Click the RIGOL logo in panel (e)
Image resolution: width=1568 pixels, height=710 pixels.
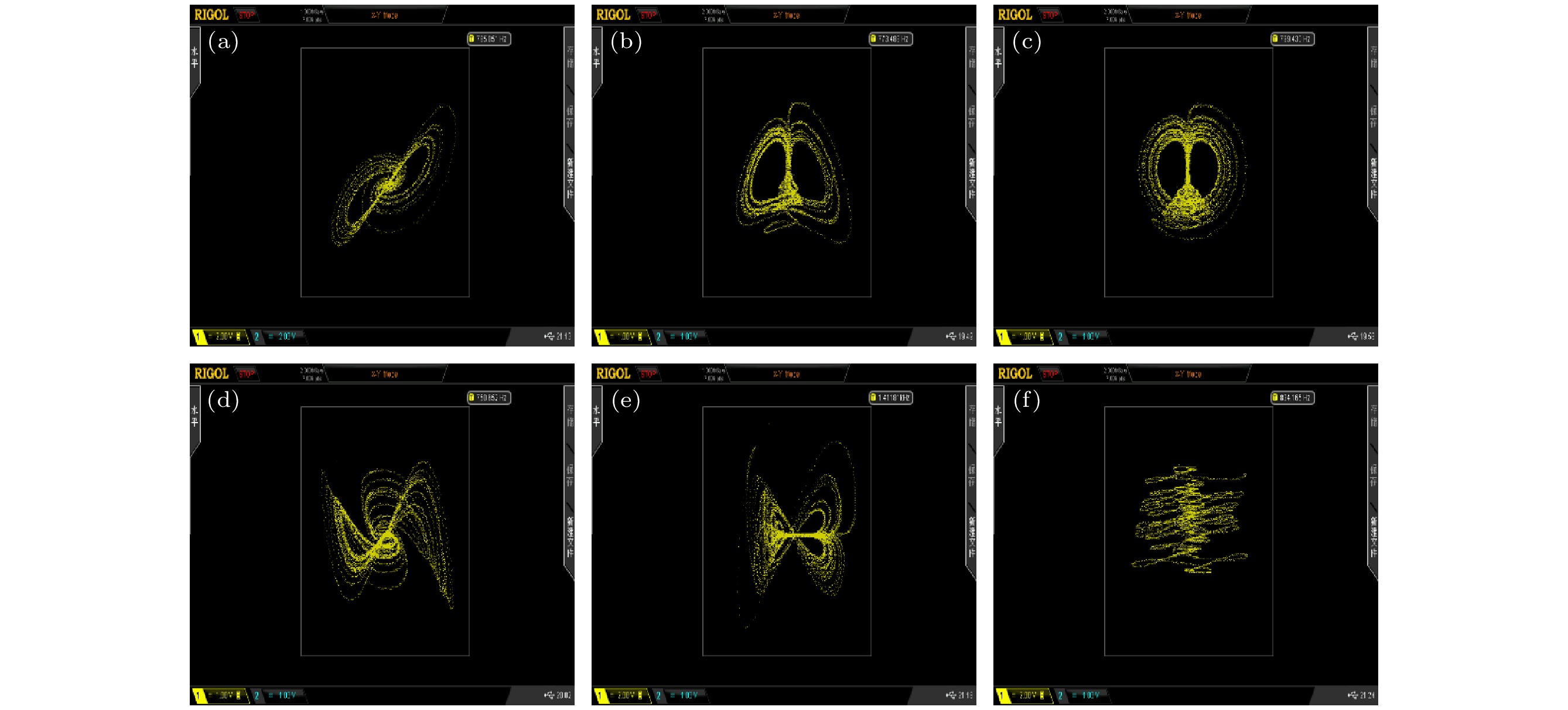click(613, 373)
